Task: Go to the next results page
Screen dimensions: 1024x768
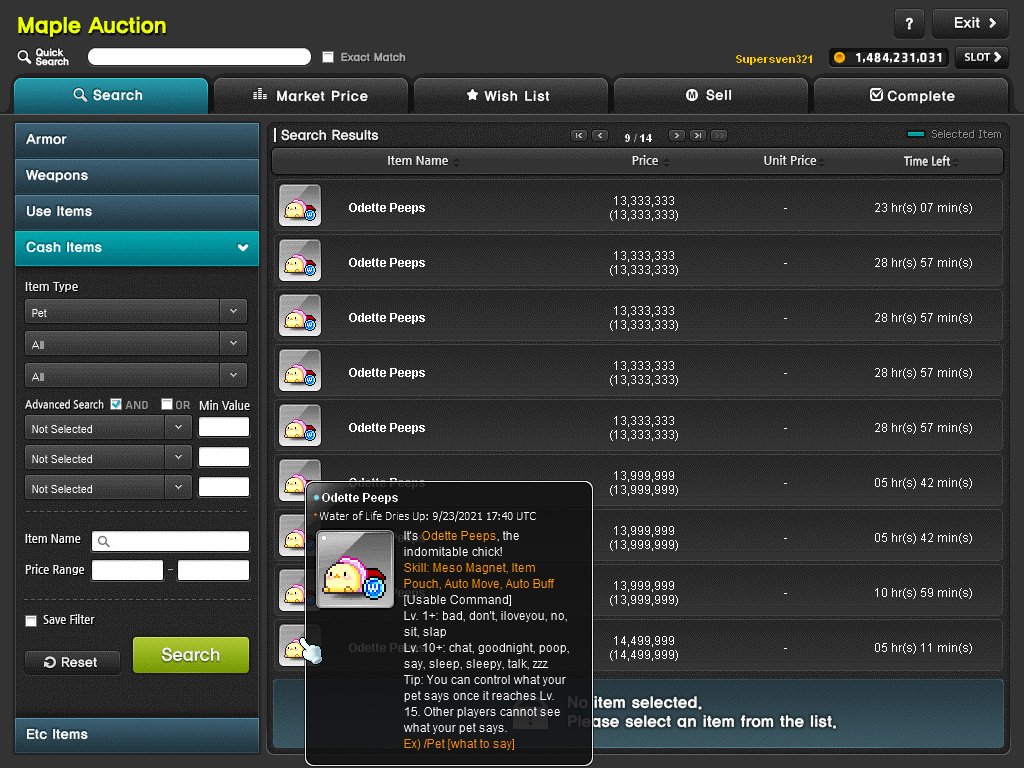Action: pos(677,136)
